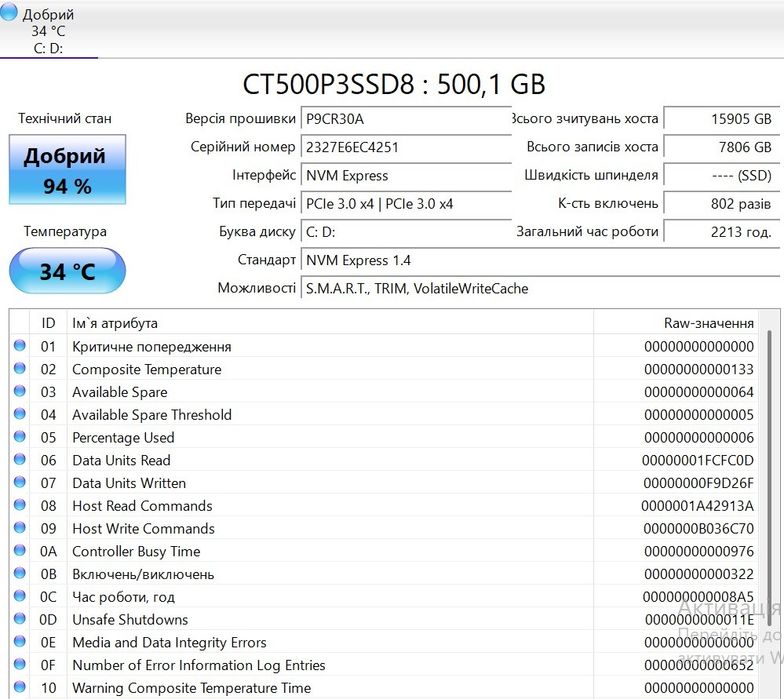Click status dot for Data Units Written row
784x699 pixels.
coord(20,482)
